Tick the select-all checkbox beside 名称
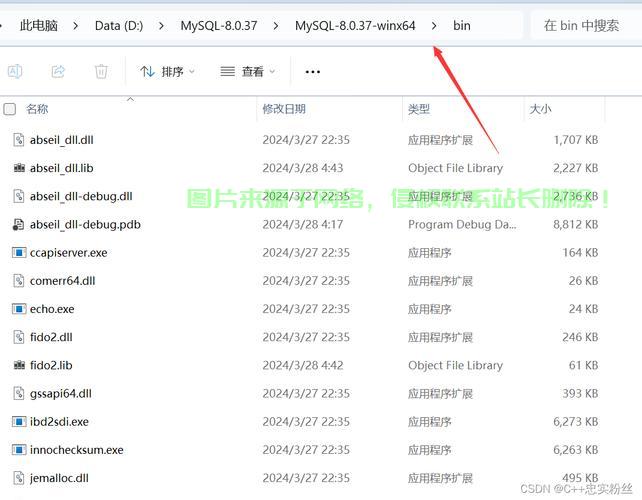The image size is (642, 500). pos(9,109)
